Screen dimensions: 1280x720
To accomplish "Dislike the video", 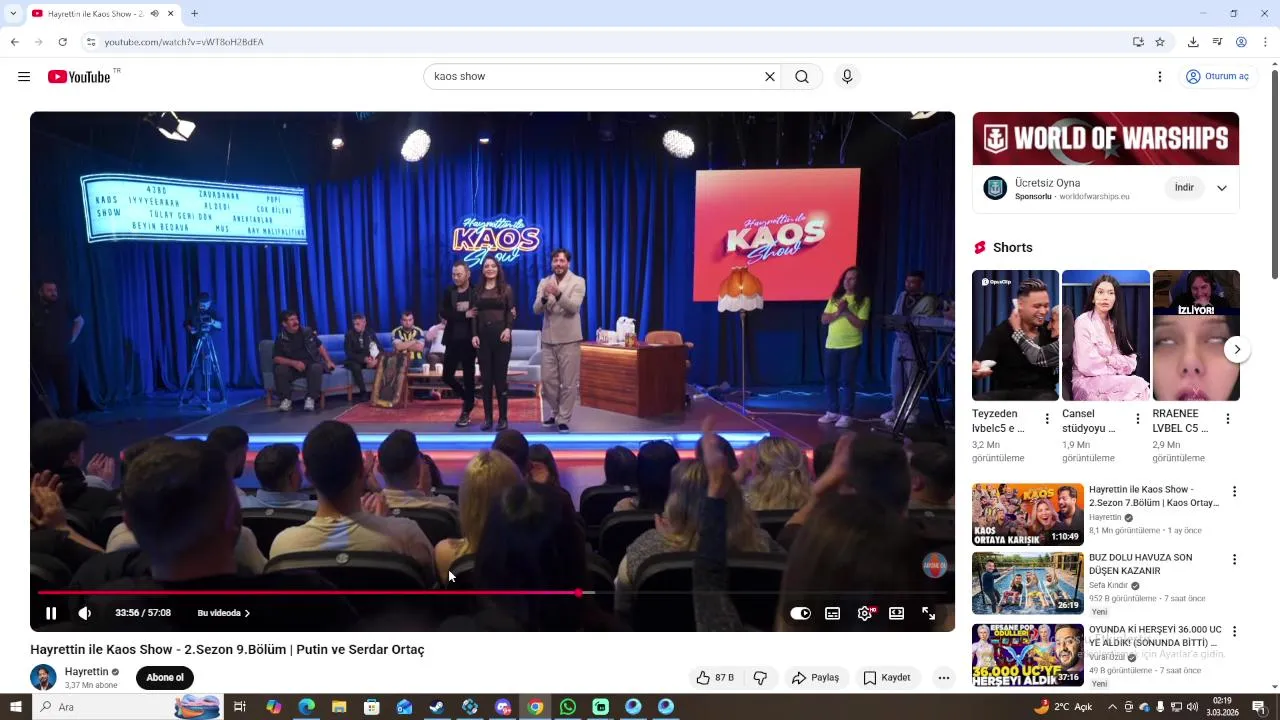I will [760, 678].
